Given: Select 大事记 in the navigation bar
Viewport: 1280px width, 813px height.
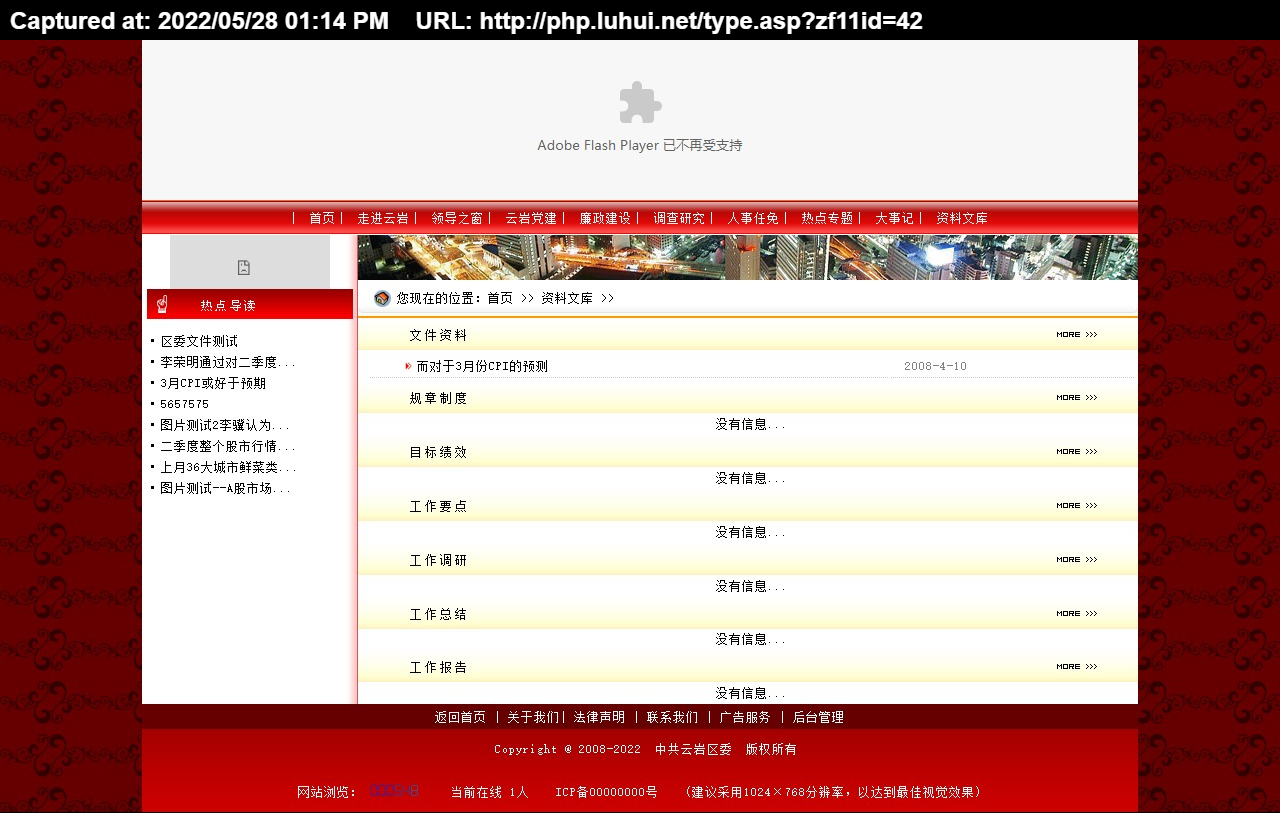Looking at the screenshot, I should point(894,218).
